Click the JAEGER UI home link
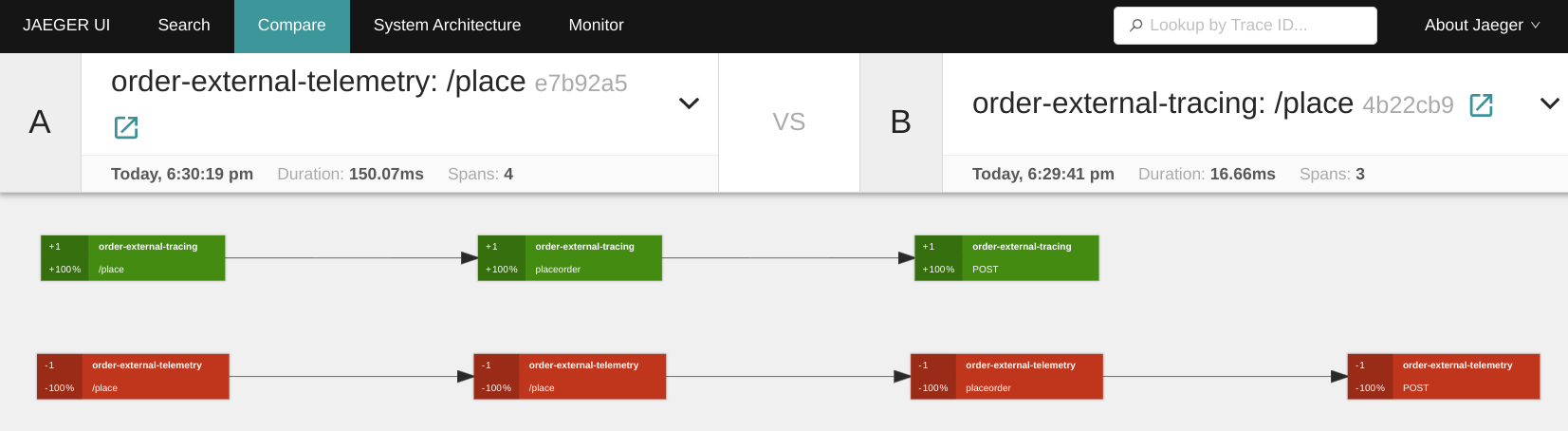1568x431 pixels. [66, 26]
